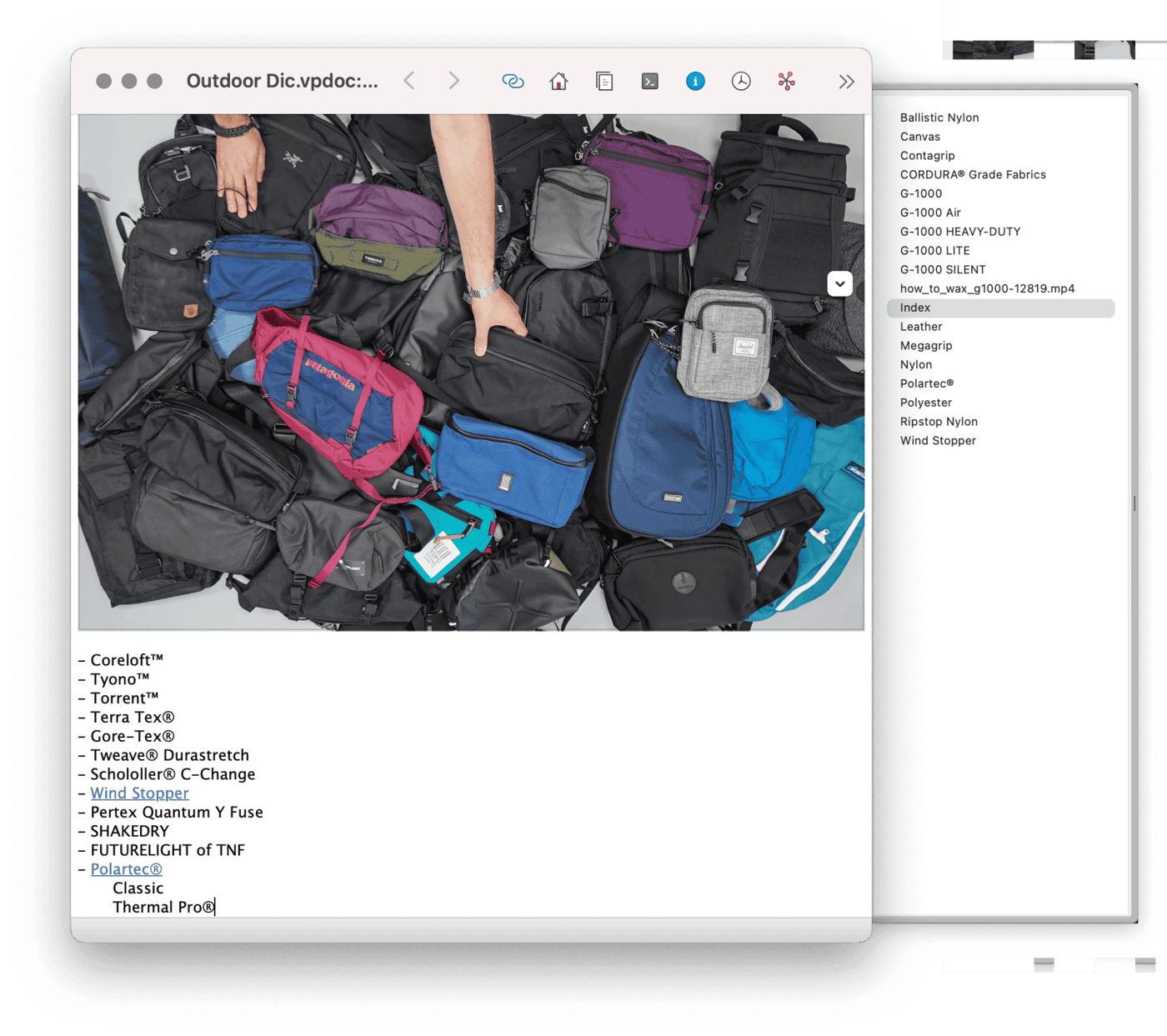
Task: Open the Megagrip page
Action: (926, 346)
